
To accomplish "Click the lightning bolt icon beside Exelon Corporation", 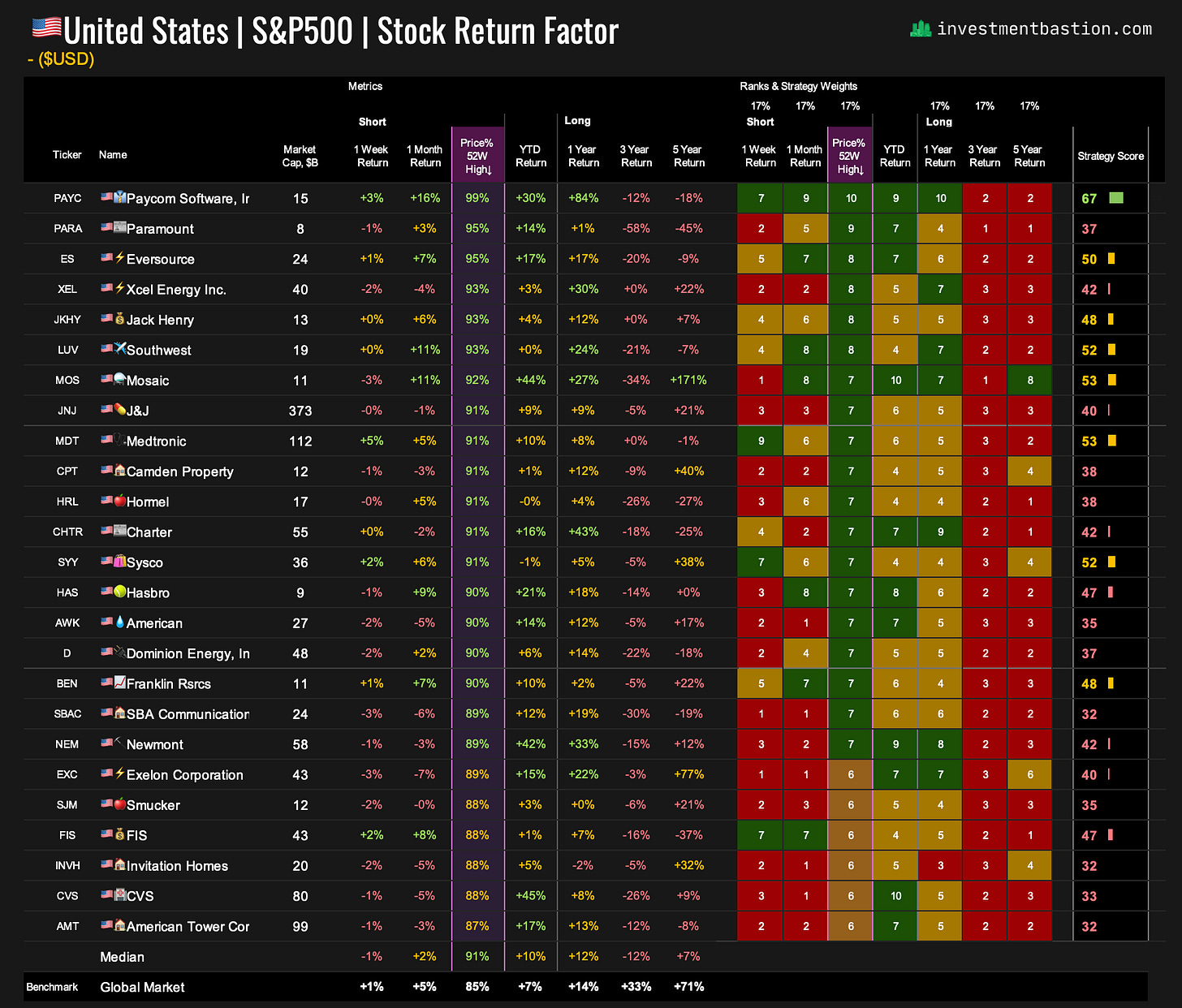I will tap(120, 773).
